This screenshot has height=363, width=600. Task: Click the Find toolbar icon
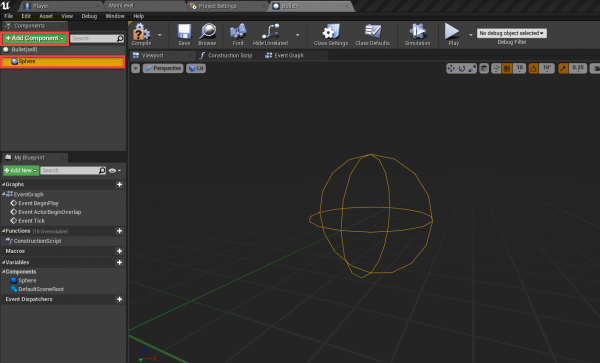pos(238,34)
